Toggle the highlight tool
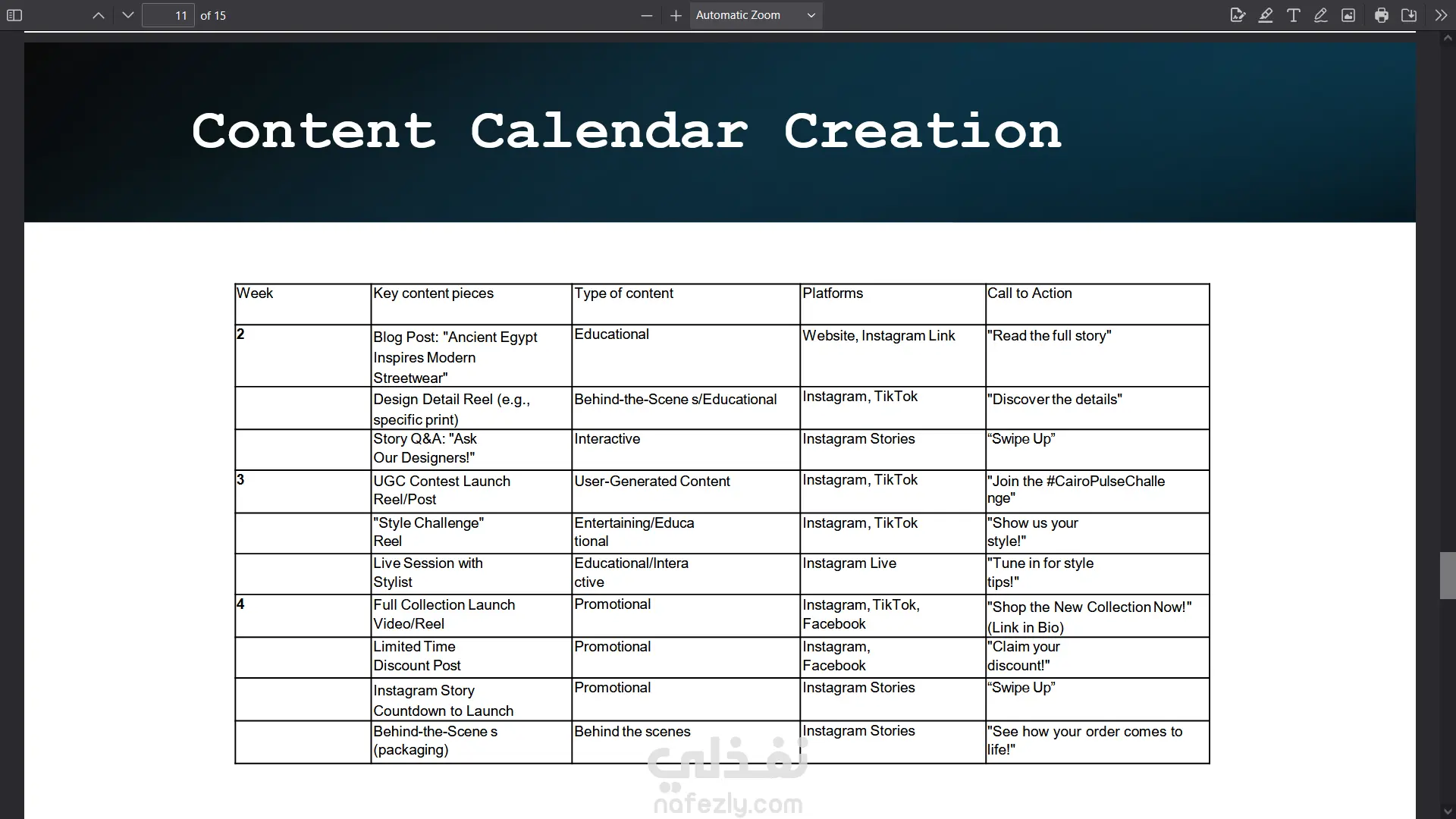The width and height of the screenshot is (1456, 819). 1266,15
